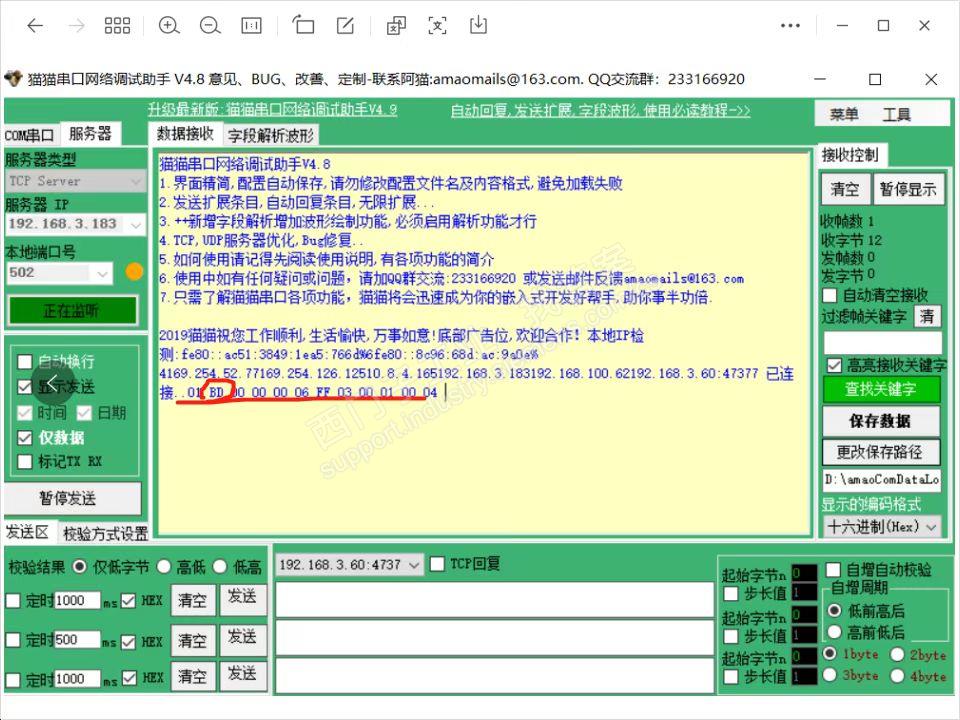The height and width of the screenshot is (720, 960).
Task: Clear received data with the 清空 button under 接收控制
Action: [845, 189]
